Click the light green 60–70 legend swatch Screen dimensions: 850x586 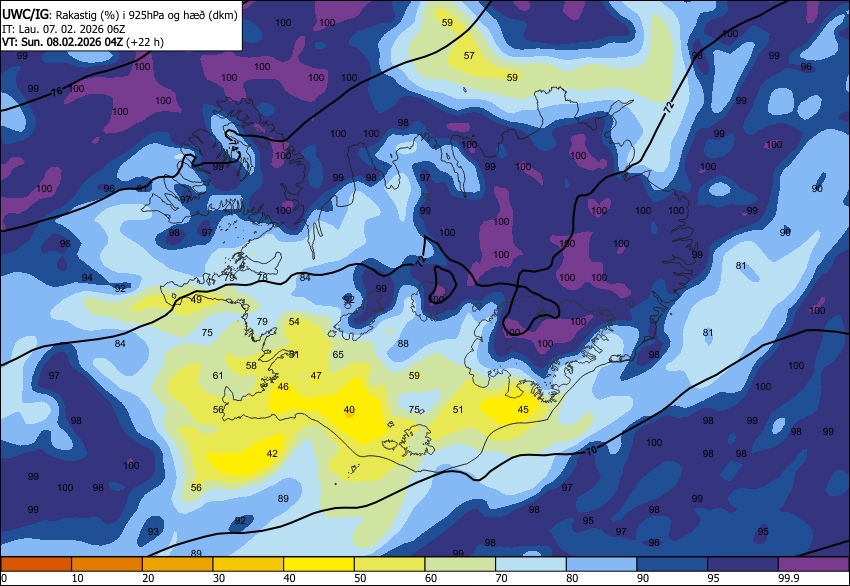[460, 564]
